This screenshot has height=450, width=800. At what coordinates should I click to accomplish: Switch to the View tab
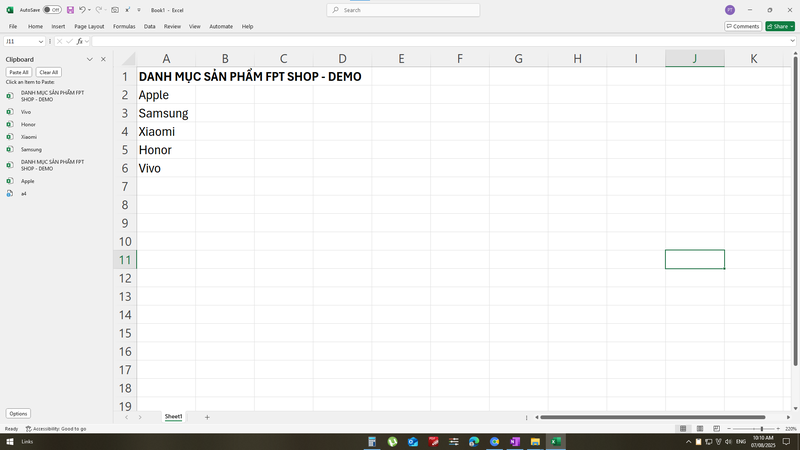tap(195, 27)
